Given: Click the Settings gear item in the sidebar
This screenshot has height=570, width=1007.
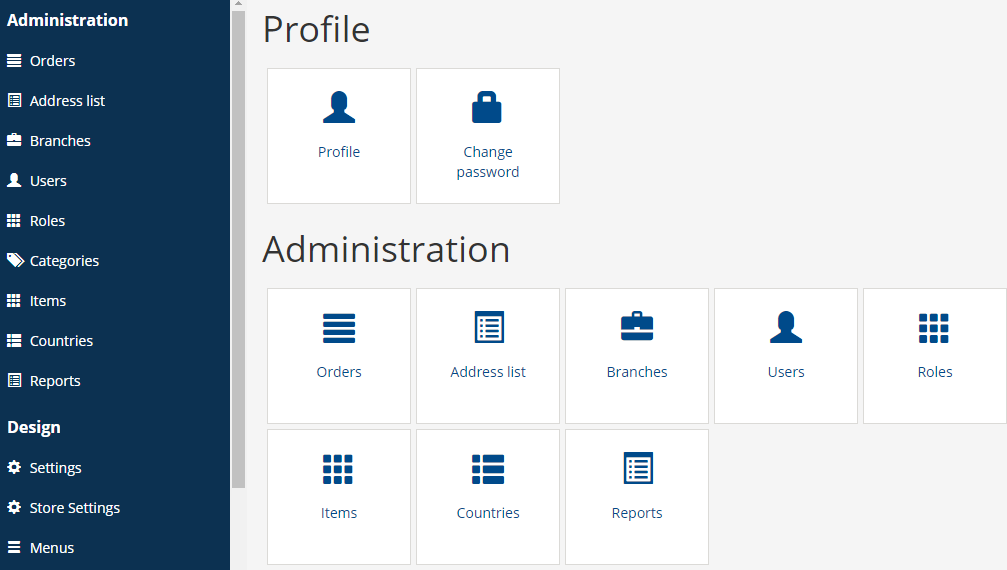Looking at the screenshot, I should (115, 468).
